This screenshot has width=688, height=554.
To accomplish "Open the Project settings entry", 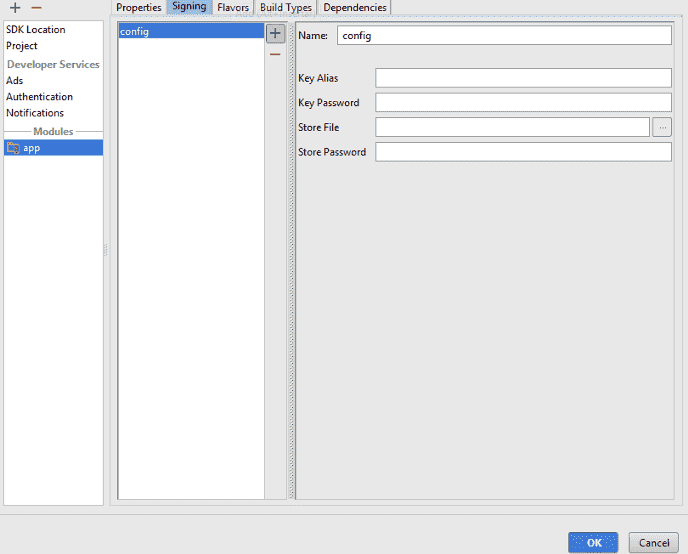I will coord(22,46).
